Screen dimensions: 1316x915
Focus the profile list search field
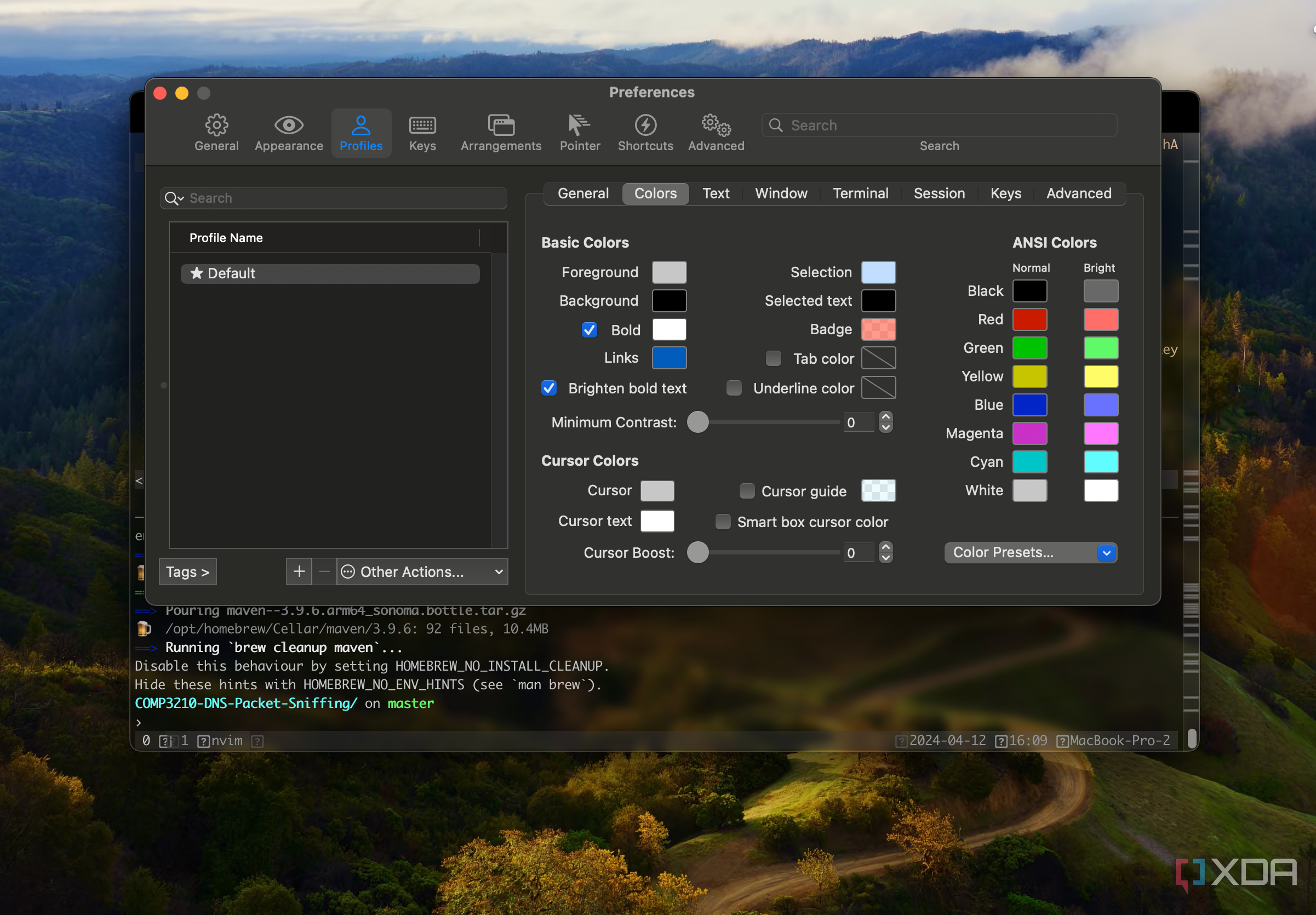tap(333, 198)
